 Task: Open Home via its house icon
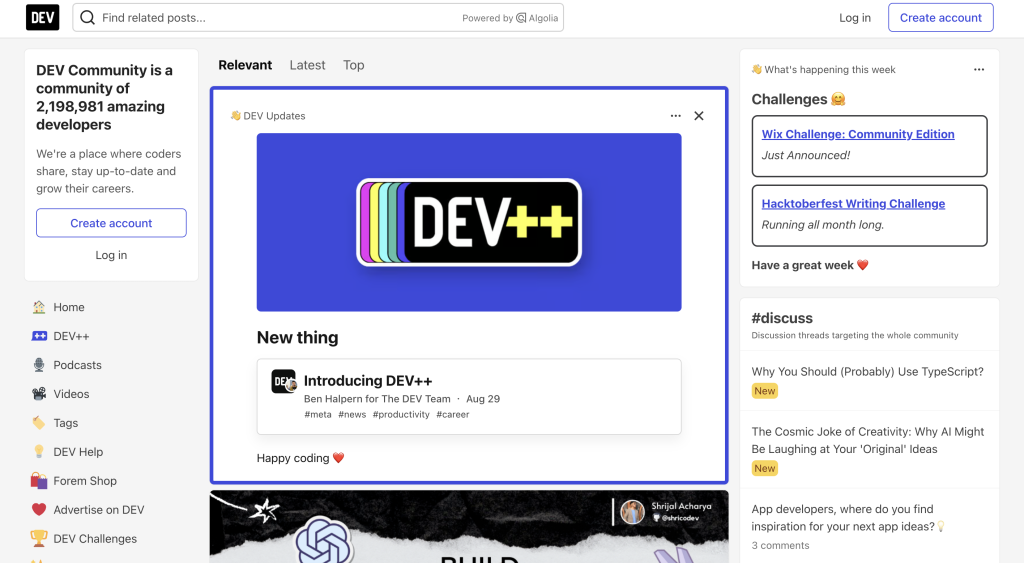39,307
